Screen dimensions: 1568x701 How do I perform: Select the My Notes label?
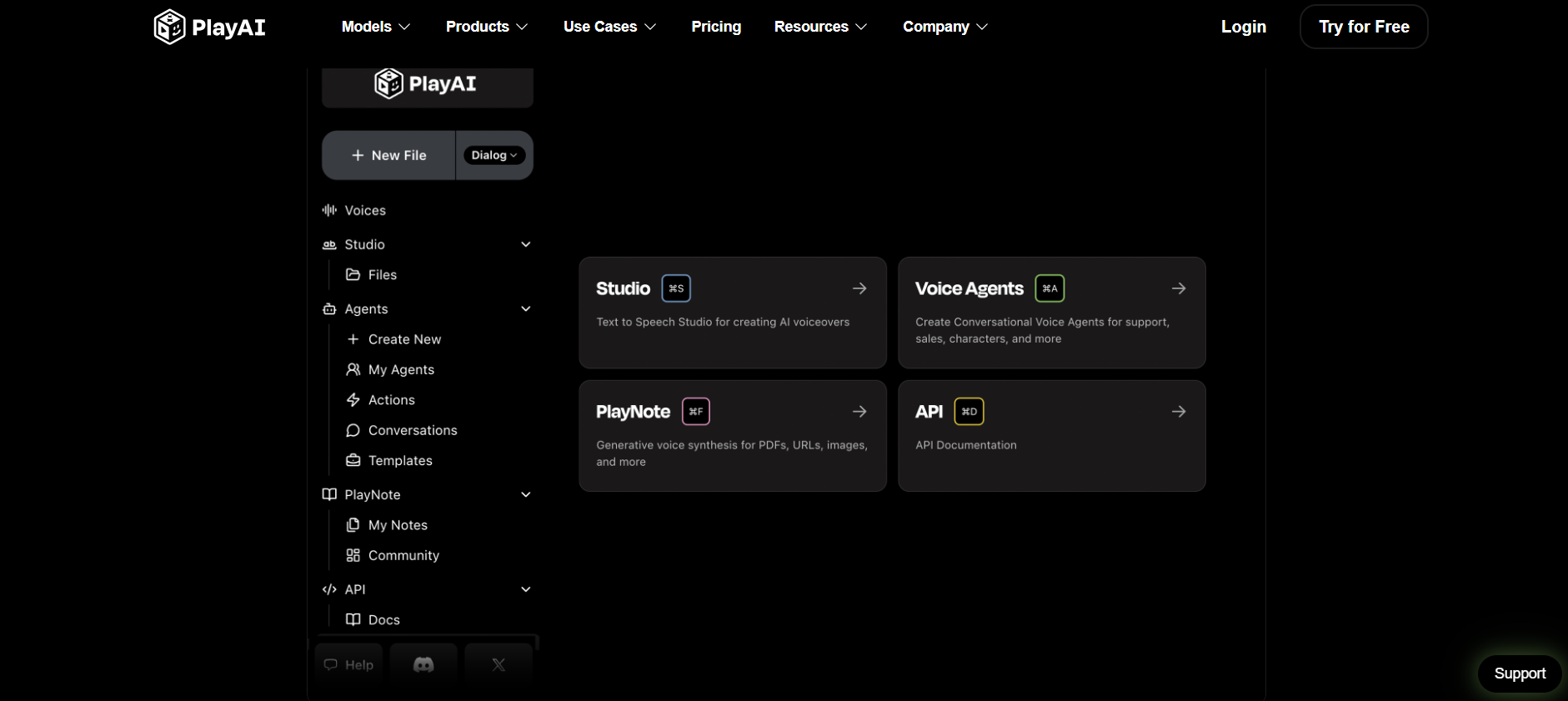[x=398, y=525]
